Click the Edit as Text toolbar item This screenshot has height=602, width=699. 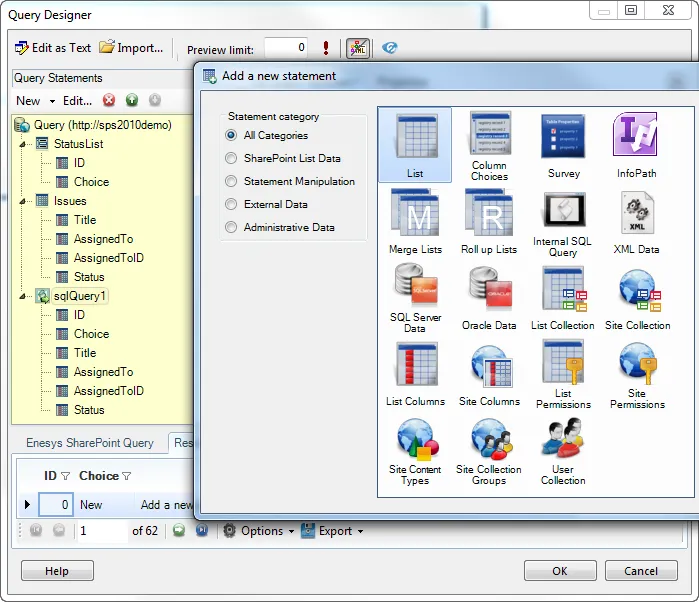click(x=53, y=48)
